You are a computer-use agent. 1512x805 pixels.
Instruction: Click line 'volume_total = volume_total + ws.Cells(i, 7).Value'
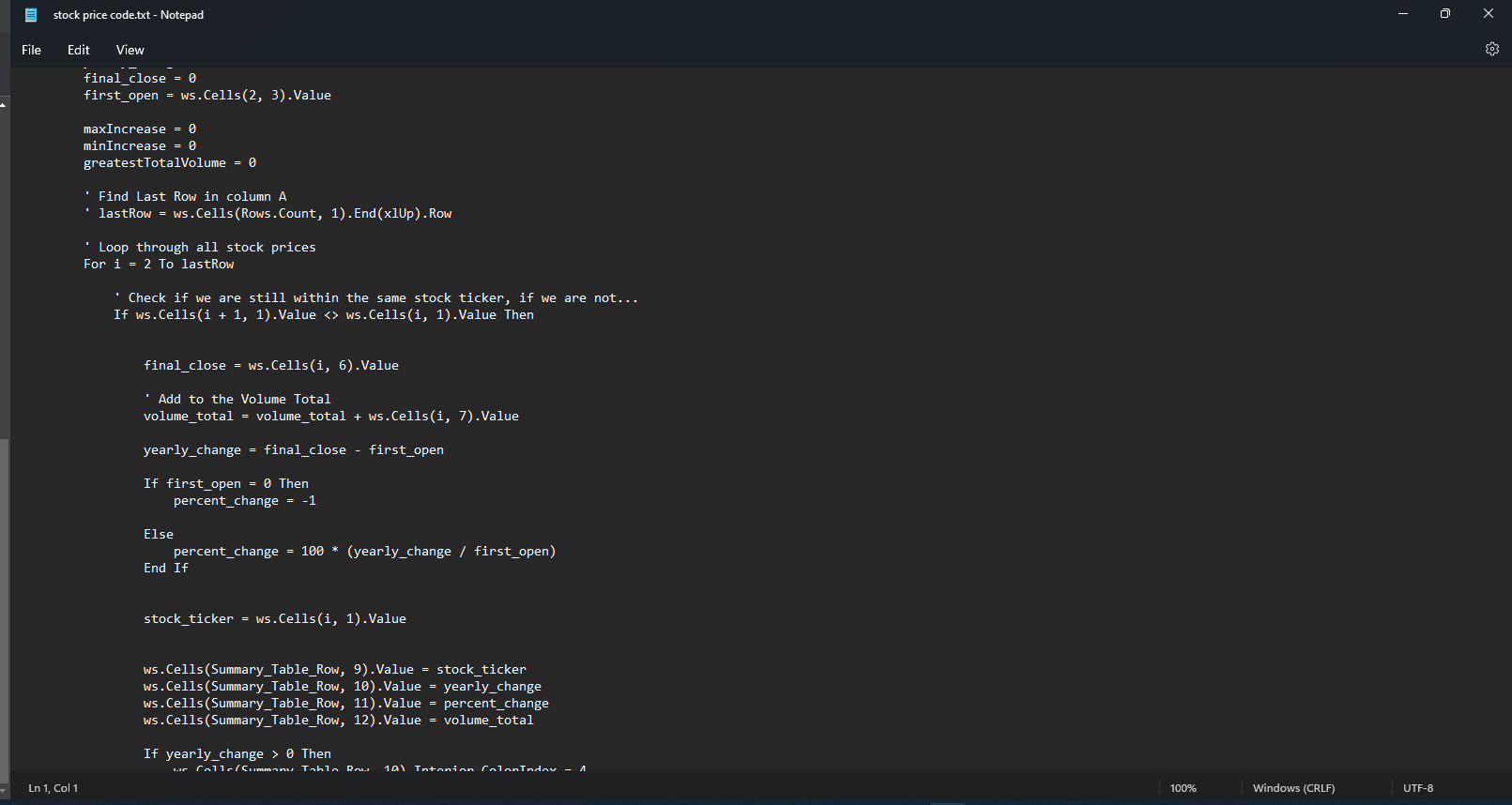pyautogui.click(x=331, y=416)
